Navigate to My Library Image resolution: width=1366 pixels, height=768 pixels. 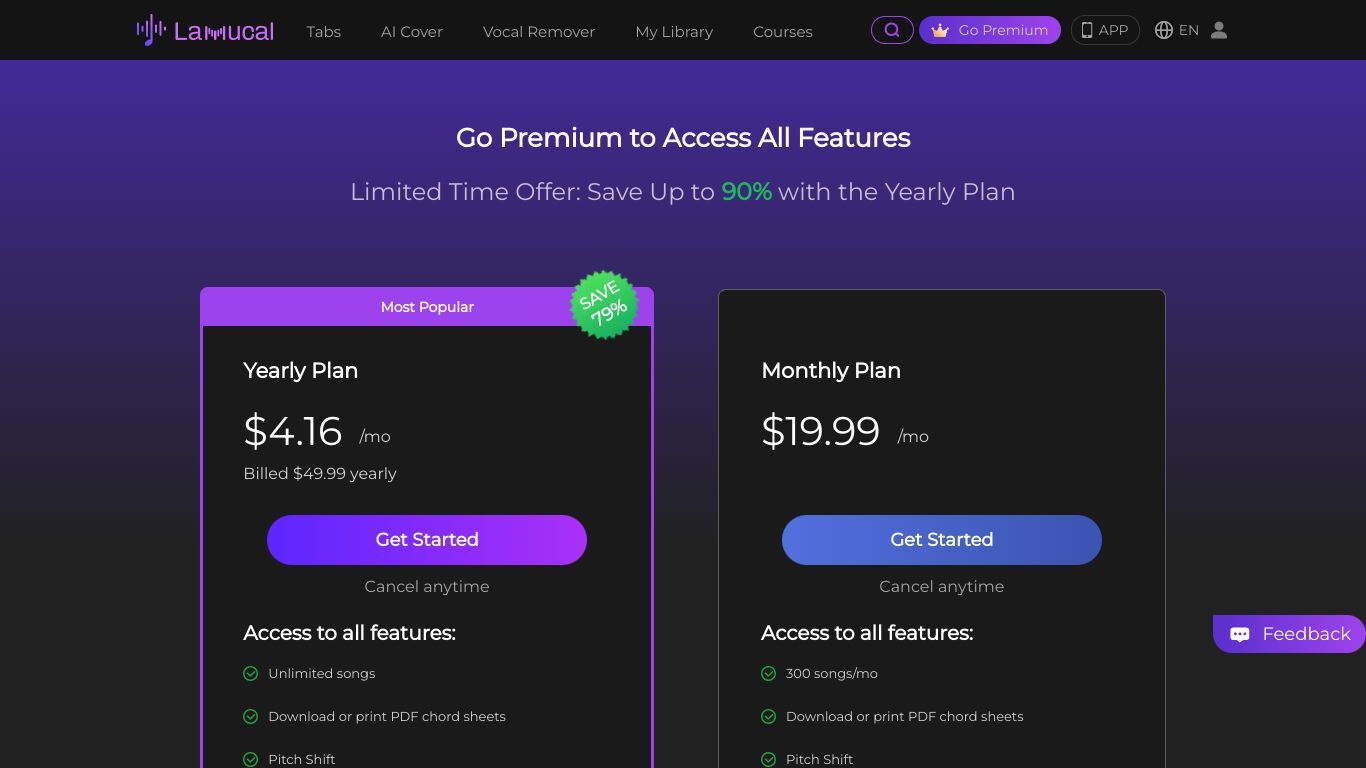(x=674, y=31)
